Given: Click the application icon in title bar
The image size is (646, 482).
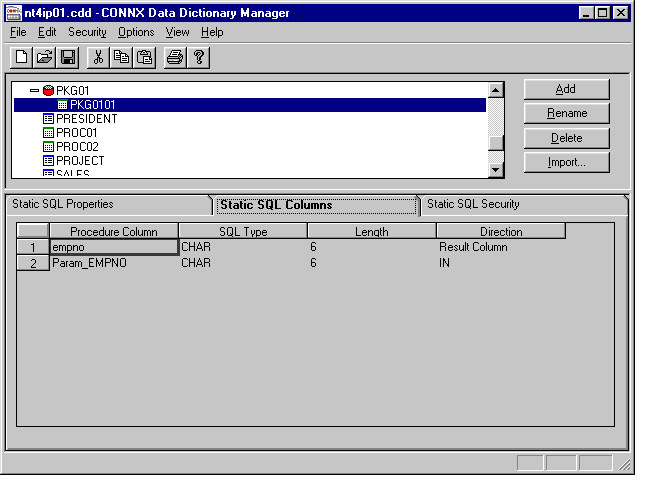Looking at the screenshot, I should 13,13.
